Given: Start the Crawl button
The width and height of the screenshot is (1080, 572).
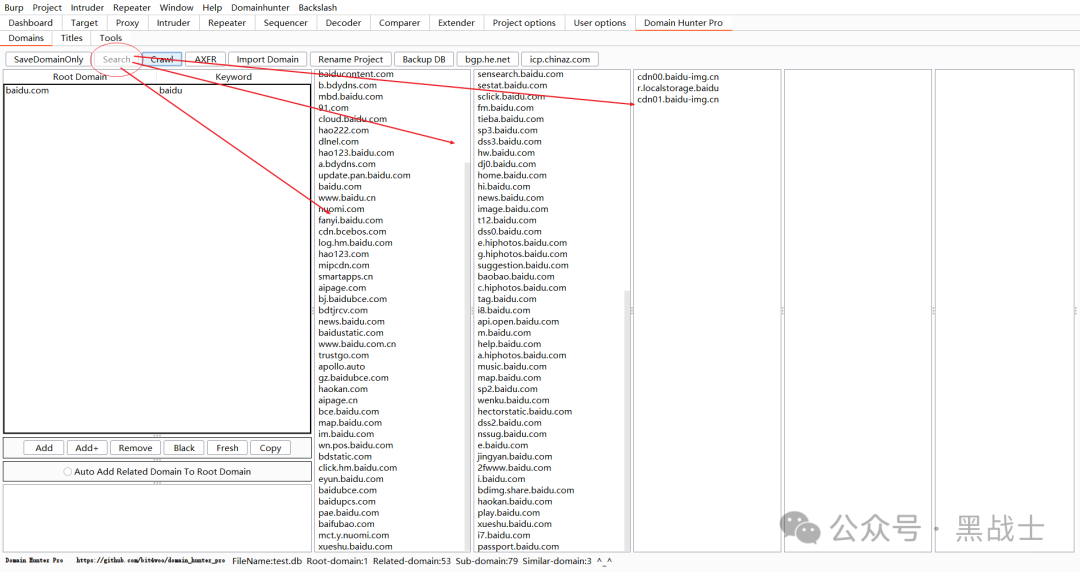Looking at the screenshot, I should click(x=163, y=59).
